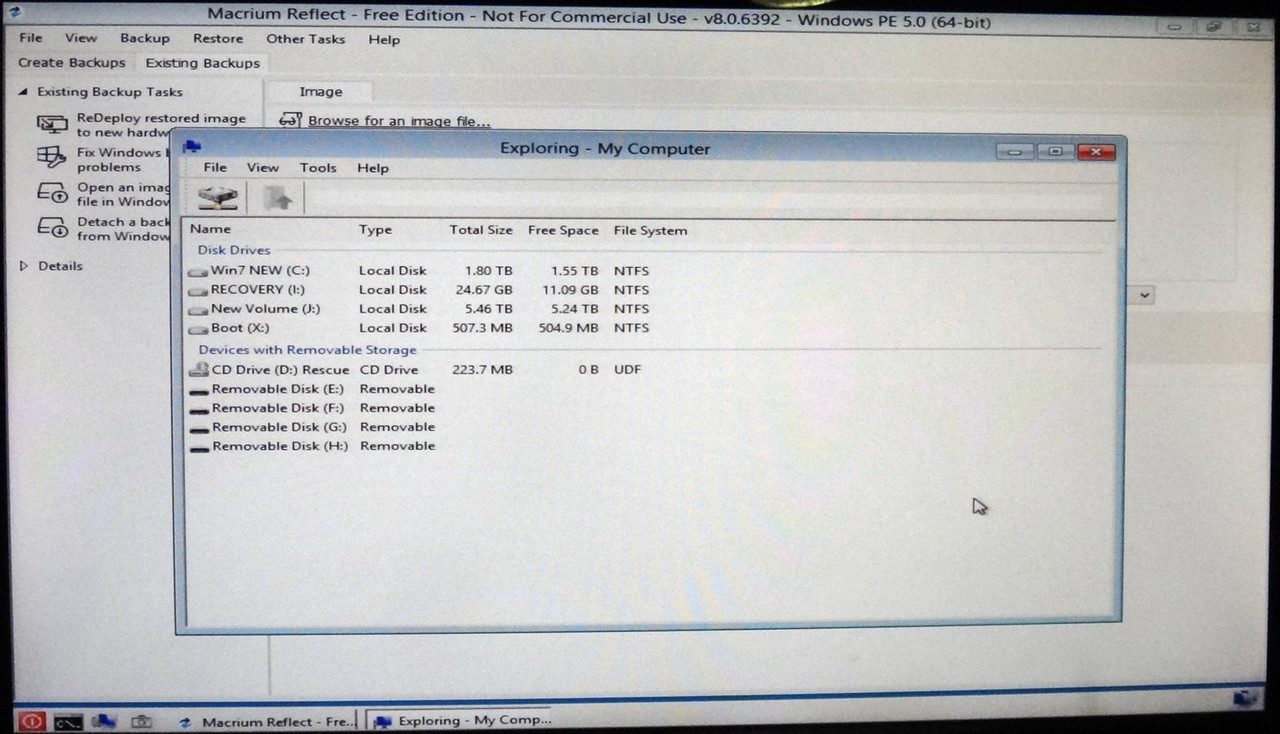Viewport: 1280px width, 734px height.
Task: Select the Image tab
Action: [321, 92]
